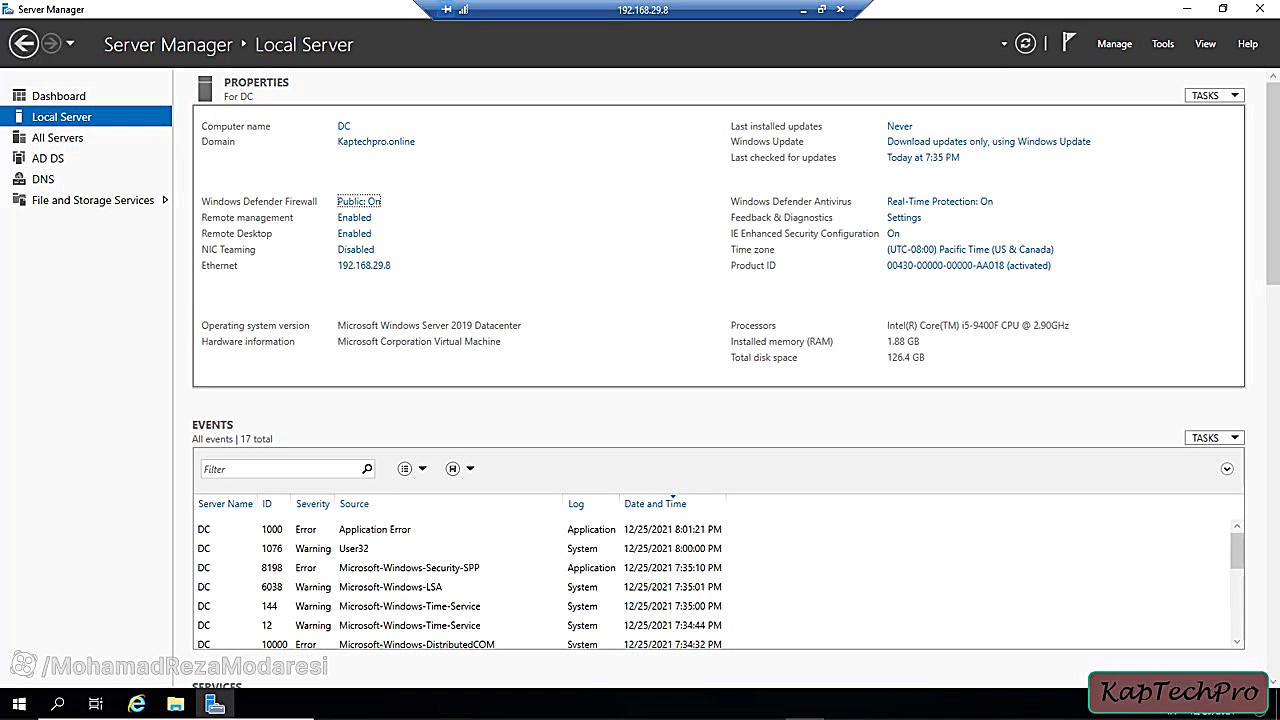Open the events criteria list dropdown

412,469
